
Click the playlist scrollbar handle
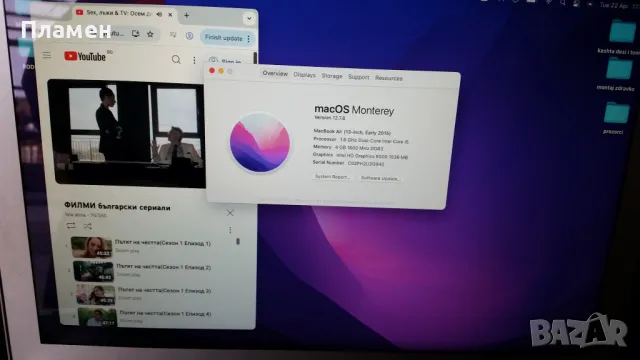point(238,242)
